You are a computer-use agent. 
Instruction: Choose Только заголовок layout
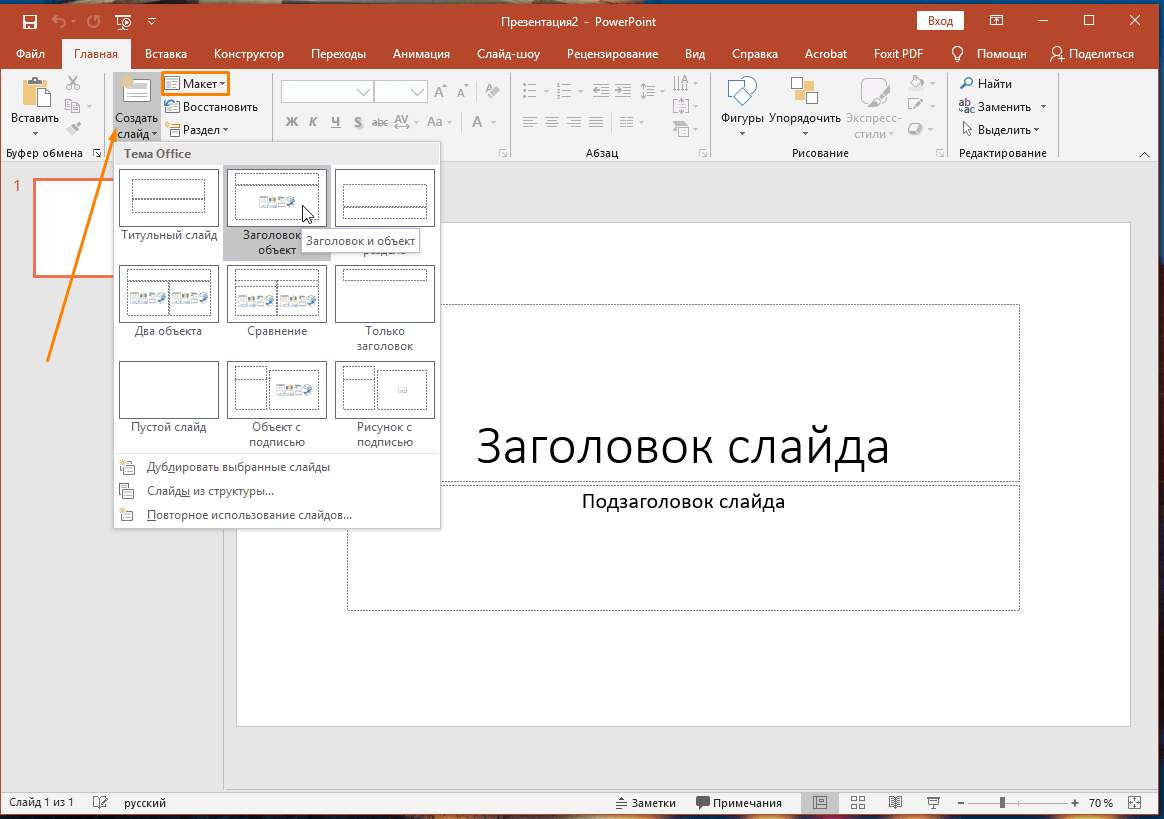[x=385, y=294]
